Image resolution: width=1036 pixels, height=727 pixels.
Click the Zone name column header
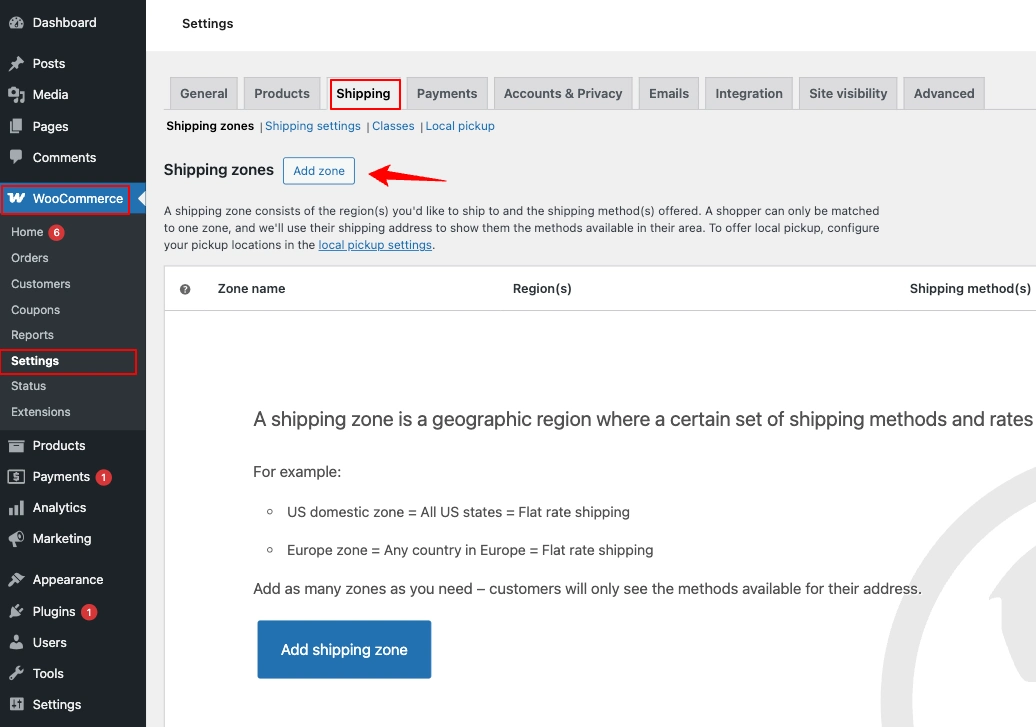point(252,289)
